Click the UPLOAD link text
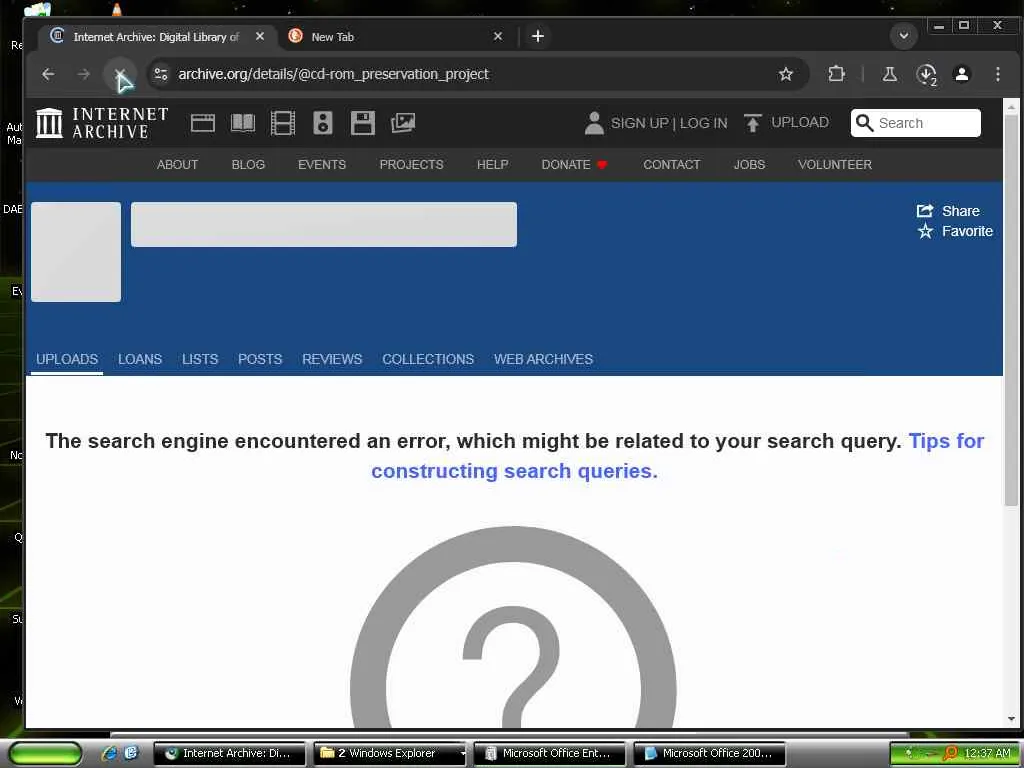1024x768 pixels. (799, 122)
